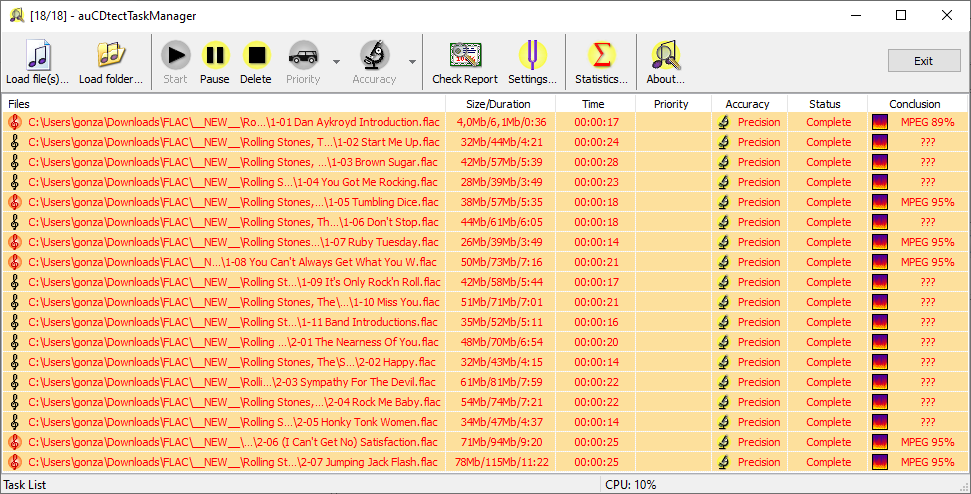The width and height of the screenshot is (971, 494).
Task: Sort by the Status column header
Action: coord(827,104)
